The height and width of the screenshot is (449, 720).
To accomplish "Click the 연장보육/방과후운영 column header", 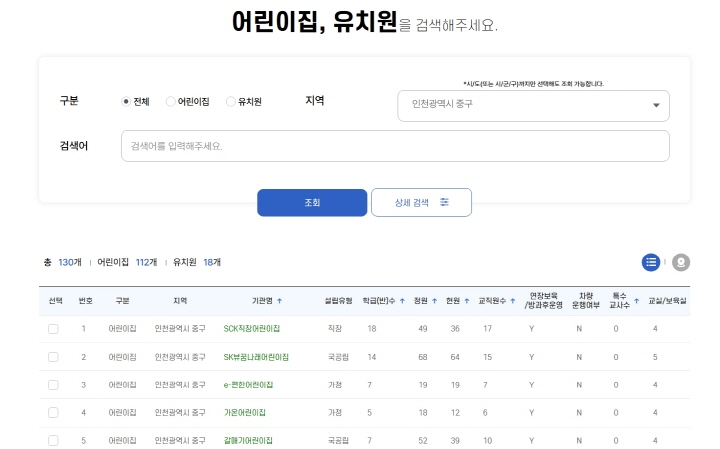I will (x=543, y=301).
